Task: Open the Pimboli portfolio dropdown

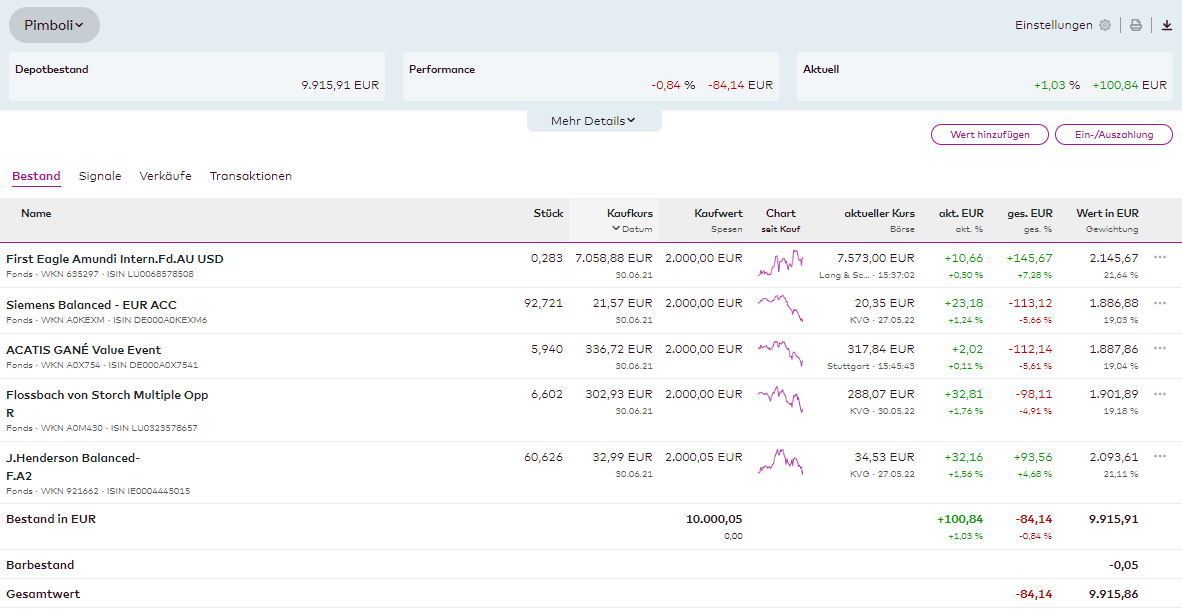Action: click(x=54, y=25)
